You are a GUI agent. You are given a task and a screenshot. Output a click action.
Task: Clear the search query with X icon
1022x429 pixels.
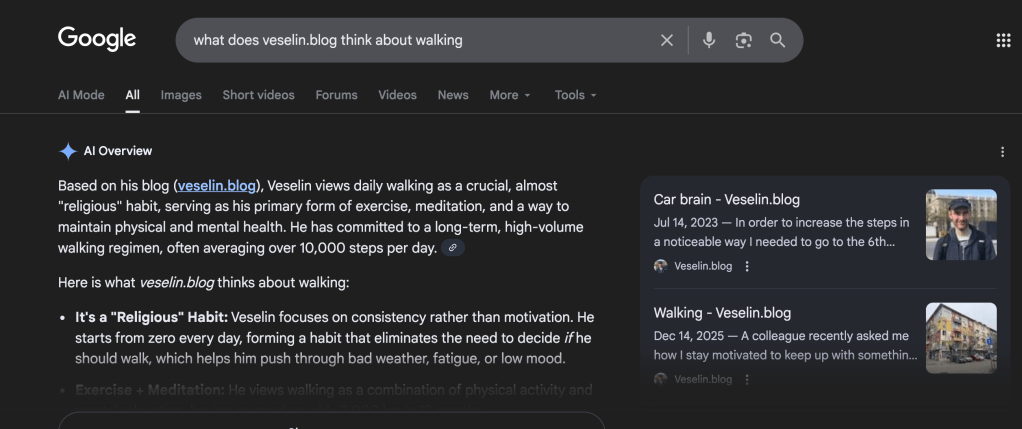(x=667, y=40)
